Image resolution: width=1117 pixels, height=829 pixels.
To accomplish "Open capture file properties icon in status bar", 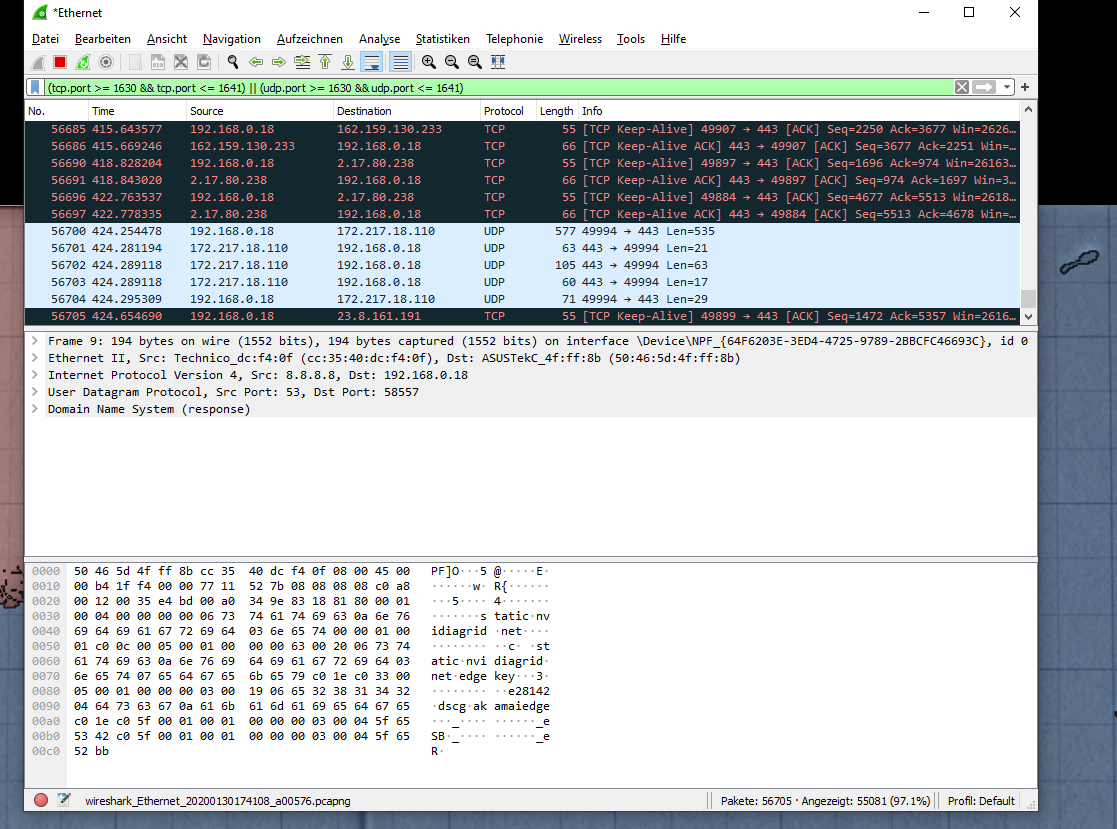I will [64, 800].
